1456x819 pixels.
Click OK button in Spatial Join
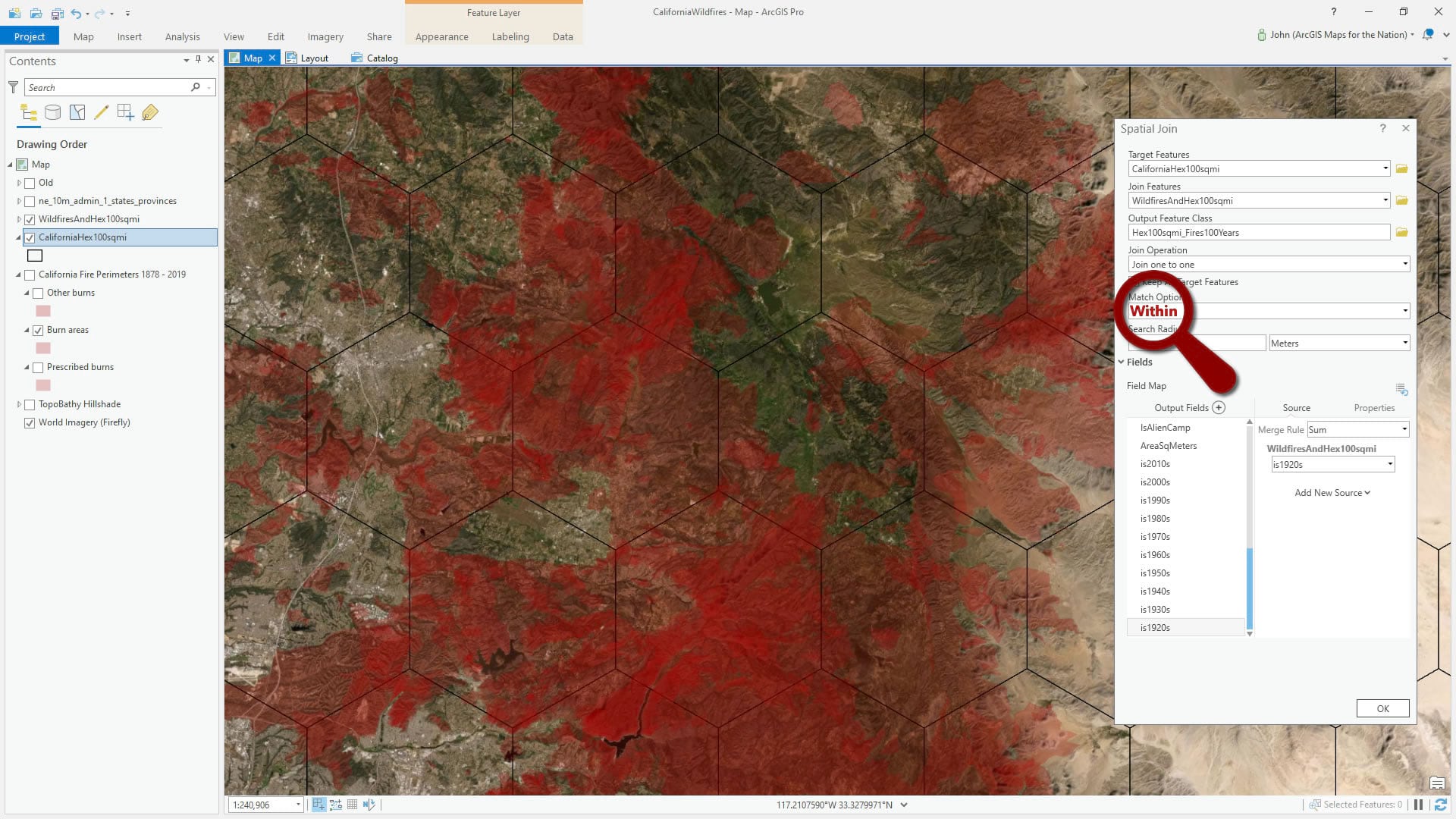tap(1382, 708)
